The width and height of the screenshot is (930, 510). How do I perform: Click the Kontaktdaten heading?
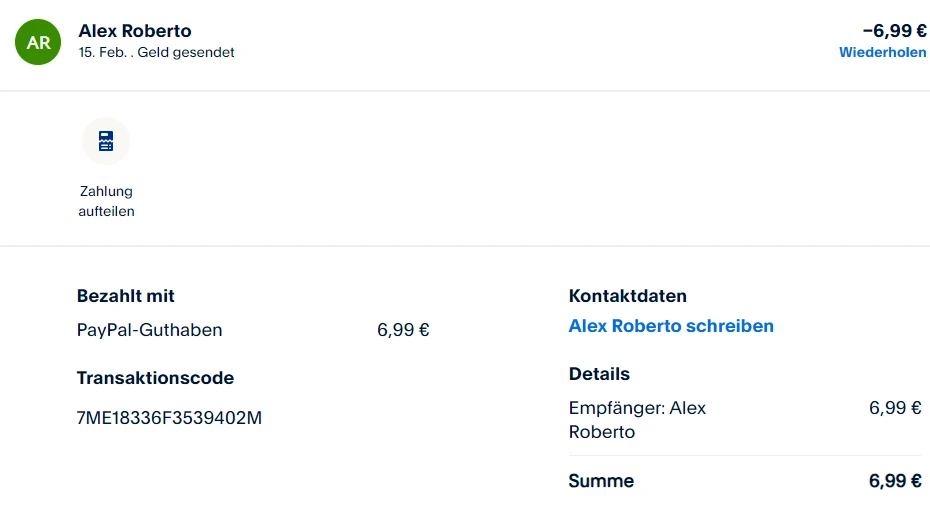627,296
